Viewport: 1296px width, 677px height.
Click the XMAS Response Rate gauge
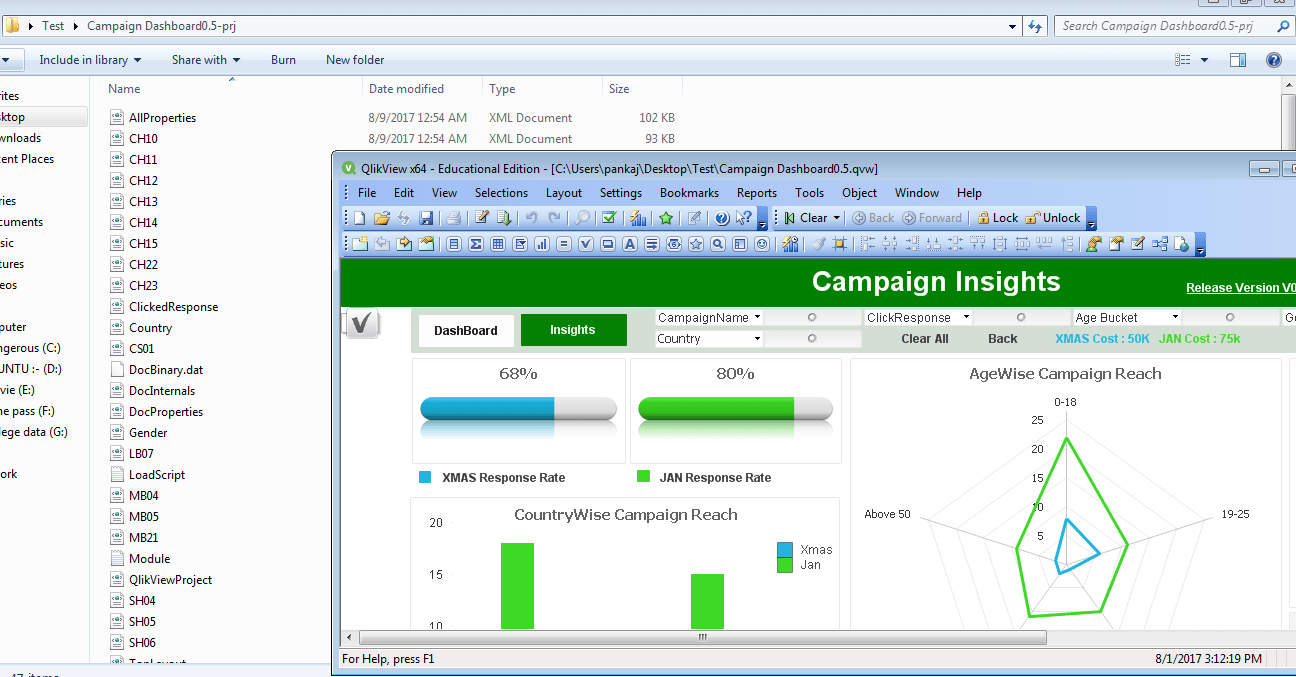point(518,410)
